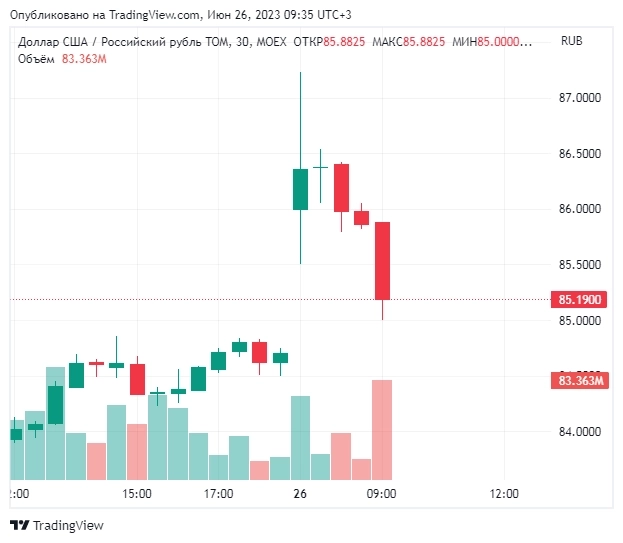Viewport: 623px width, 543px height.
Task: Click the TradingView logo icon
Action: click(19, 525)
